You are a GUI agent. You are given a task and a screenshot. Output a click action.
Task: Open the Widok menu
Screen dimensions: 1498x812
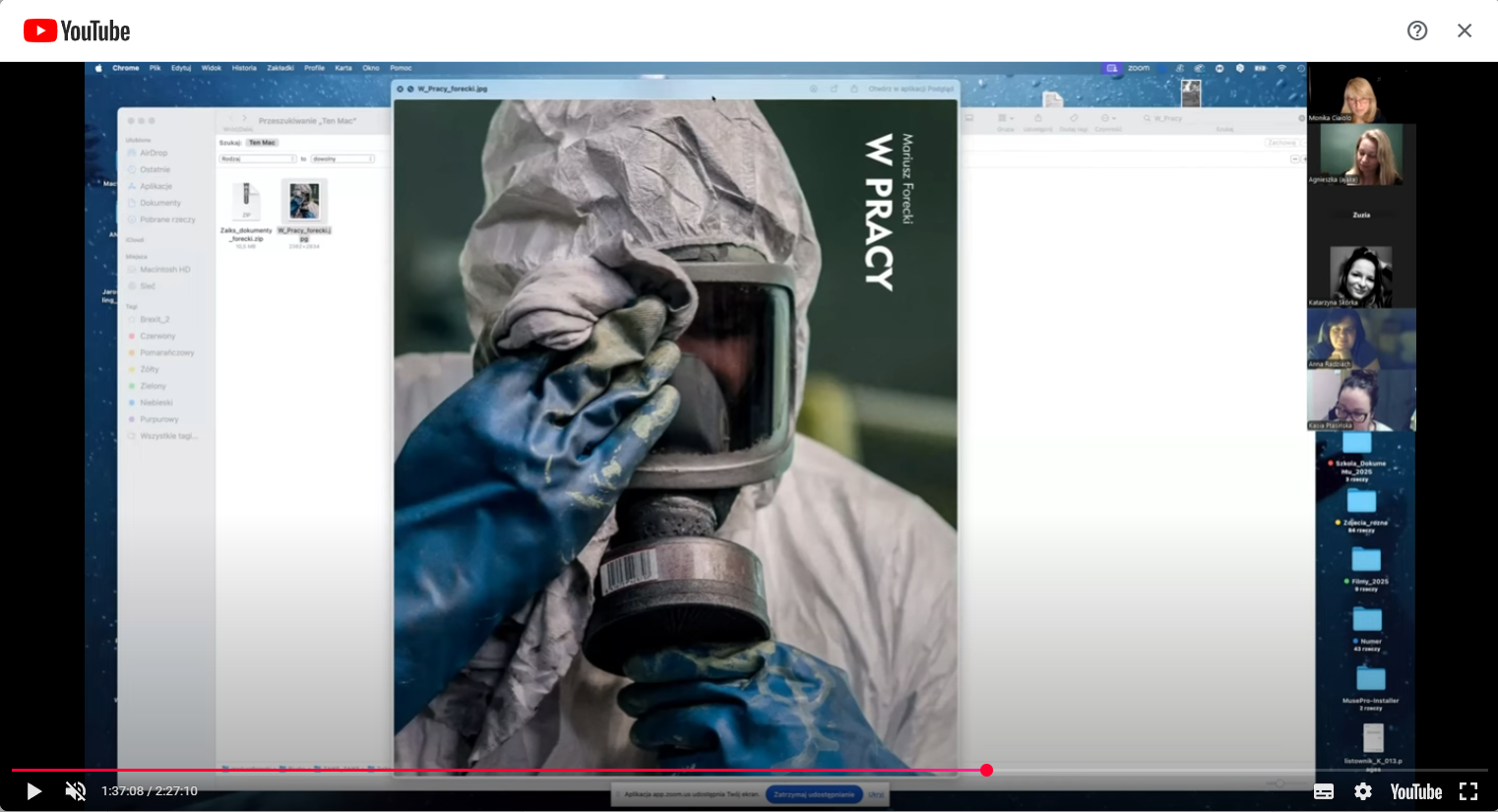pos(212,68)
